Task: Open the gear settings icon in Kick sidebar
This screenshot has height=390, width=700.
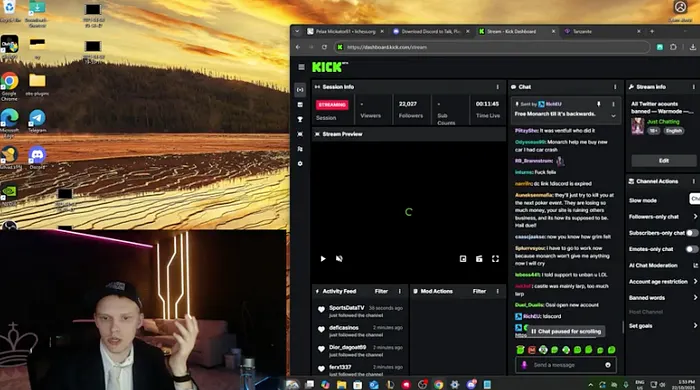Action: point(300,163)
